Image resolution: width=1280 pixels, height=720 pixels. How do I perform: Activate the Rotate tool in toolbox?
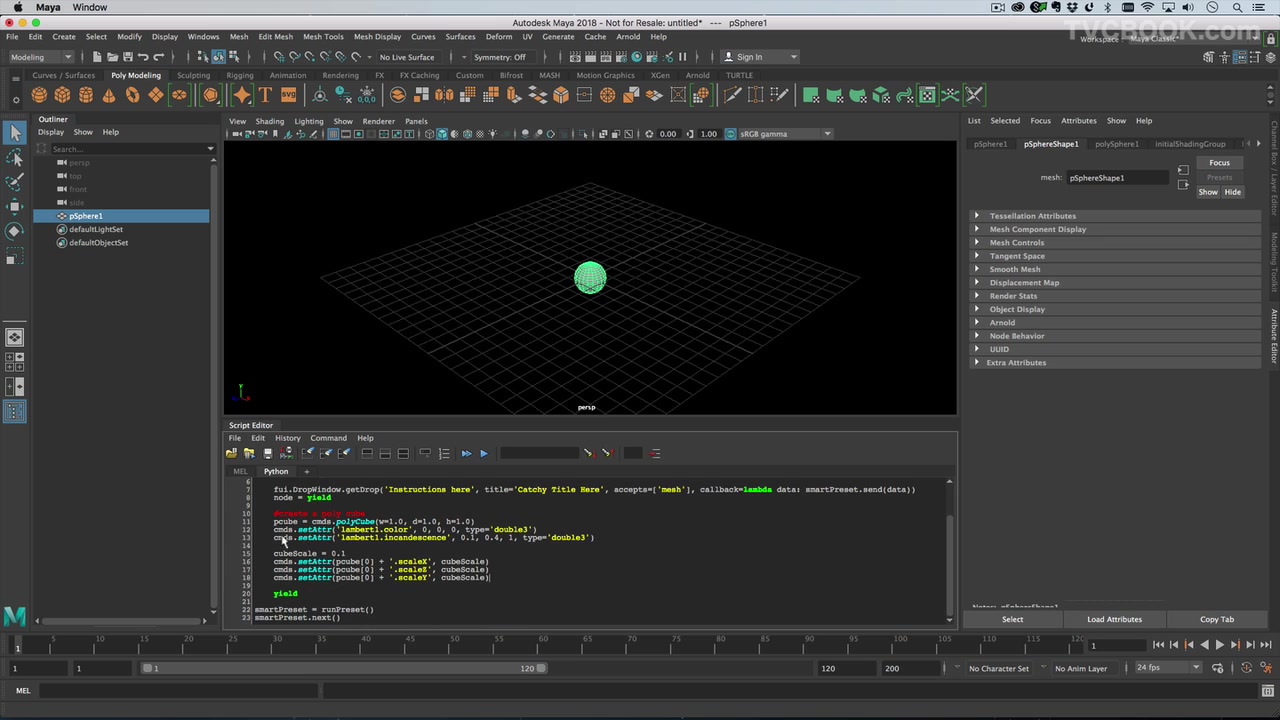point(14,231)
